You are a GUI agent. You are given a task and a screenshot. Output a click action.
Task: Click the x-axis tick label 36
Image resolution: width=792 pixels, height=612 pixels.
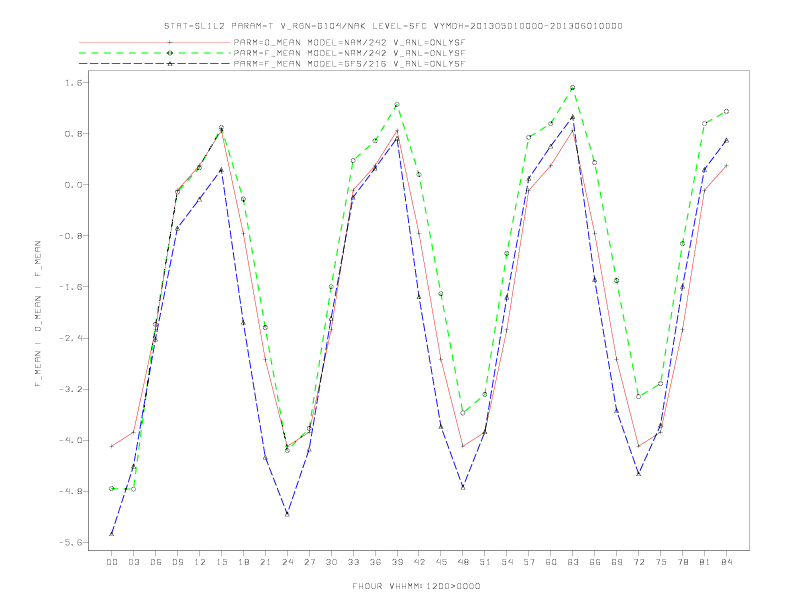tap(375, 562)
